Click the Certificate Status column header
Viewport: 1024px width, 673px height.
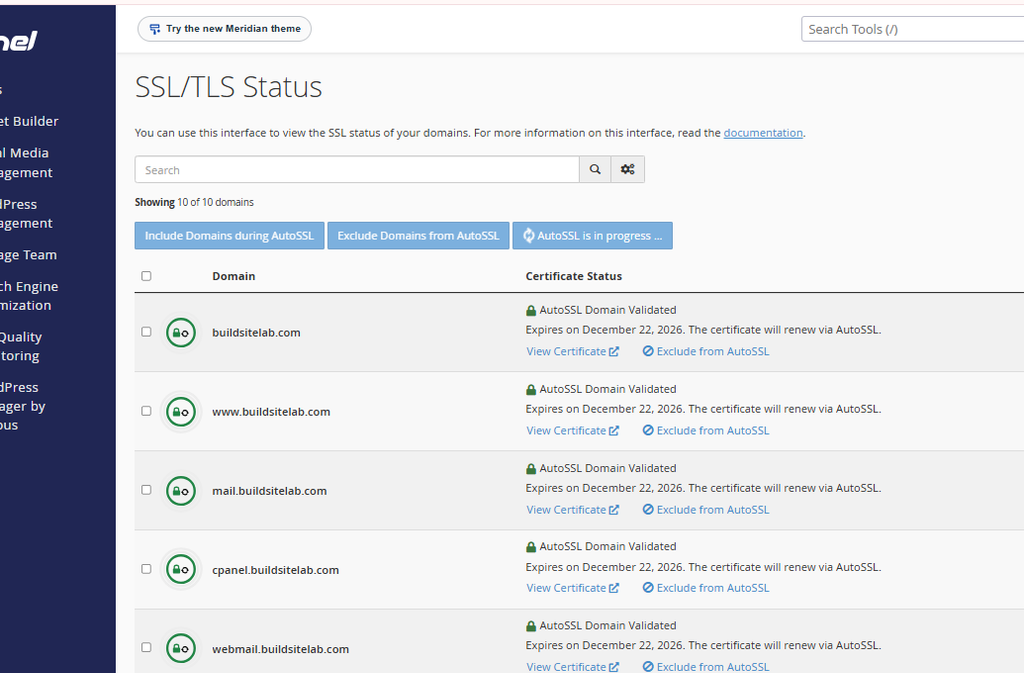[x=573, y=276]
